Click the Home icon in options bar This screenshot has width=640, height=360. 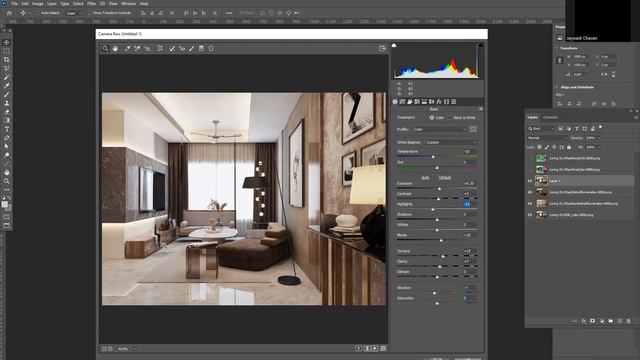click(x=9, y=13)
